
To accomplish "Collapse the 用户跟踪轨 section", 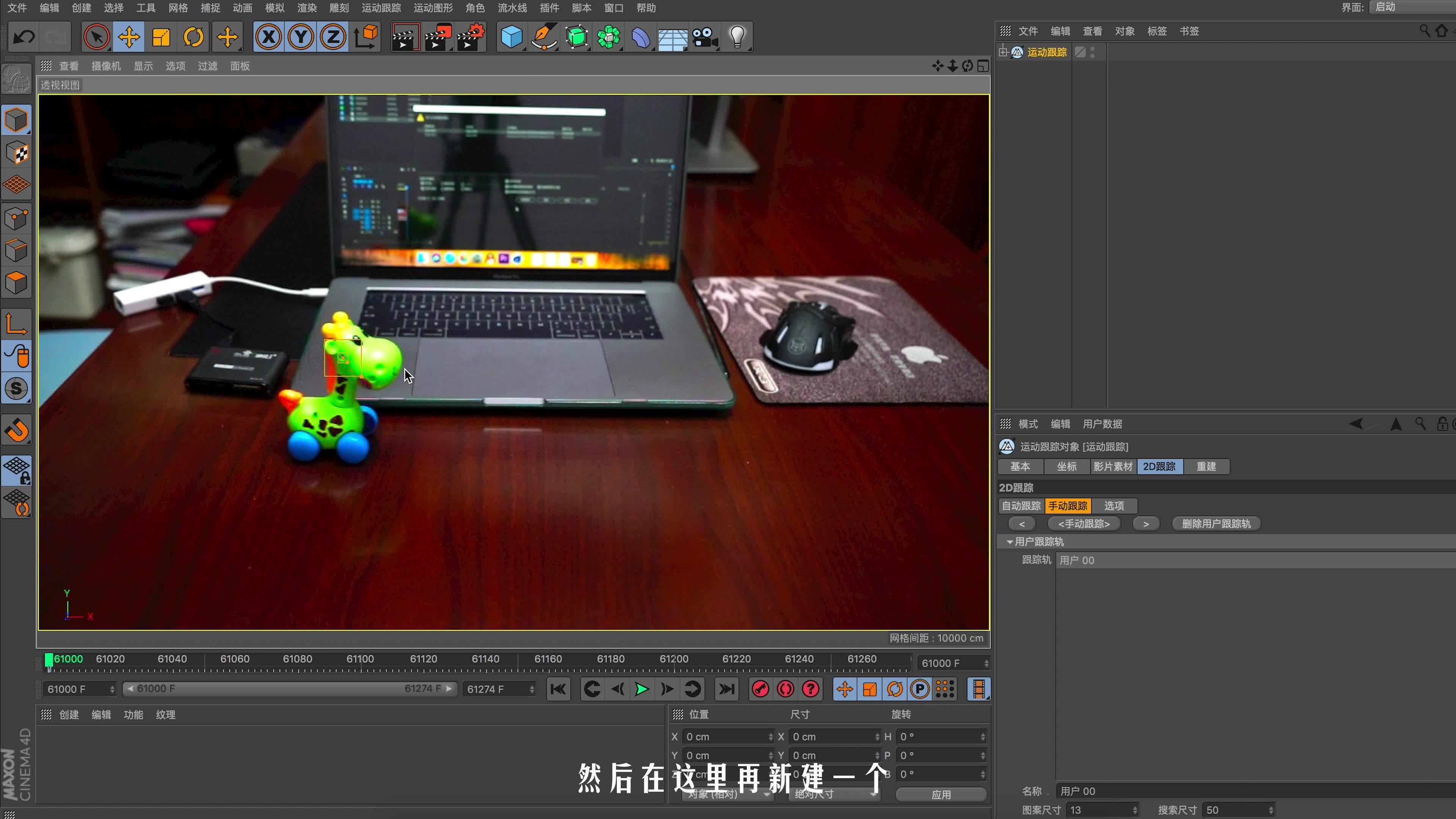I will coord(1009,542).
